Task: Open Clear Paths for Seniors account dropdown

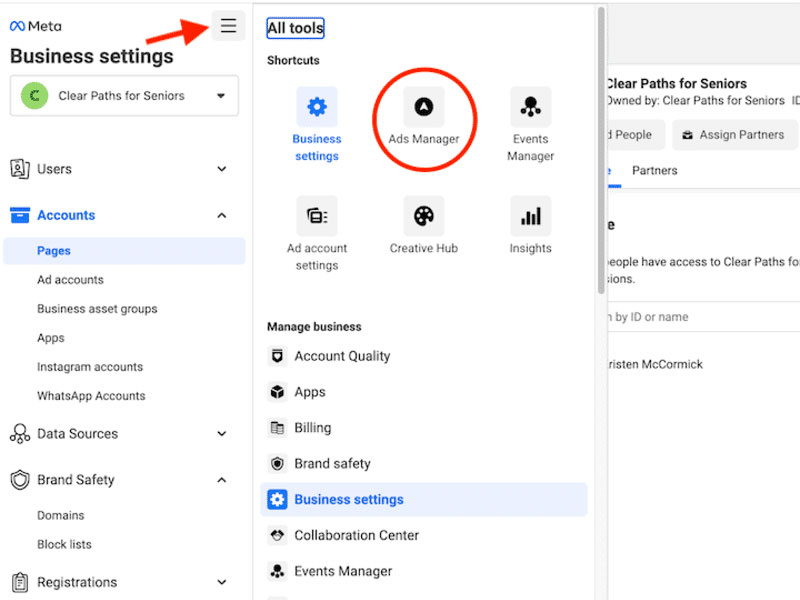Action: (x=124, y=96)
